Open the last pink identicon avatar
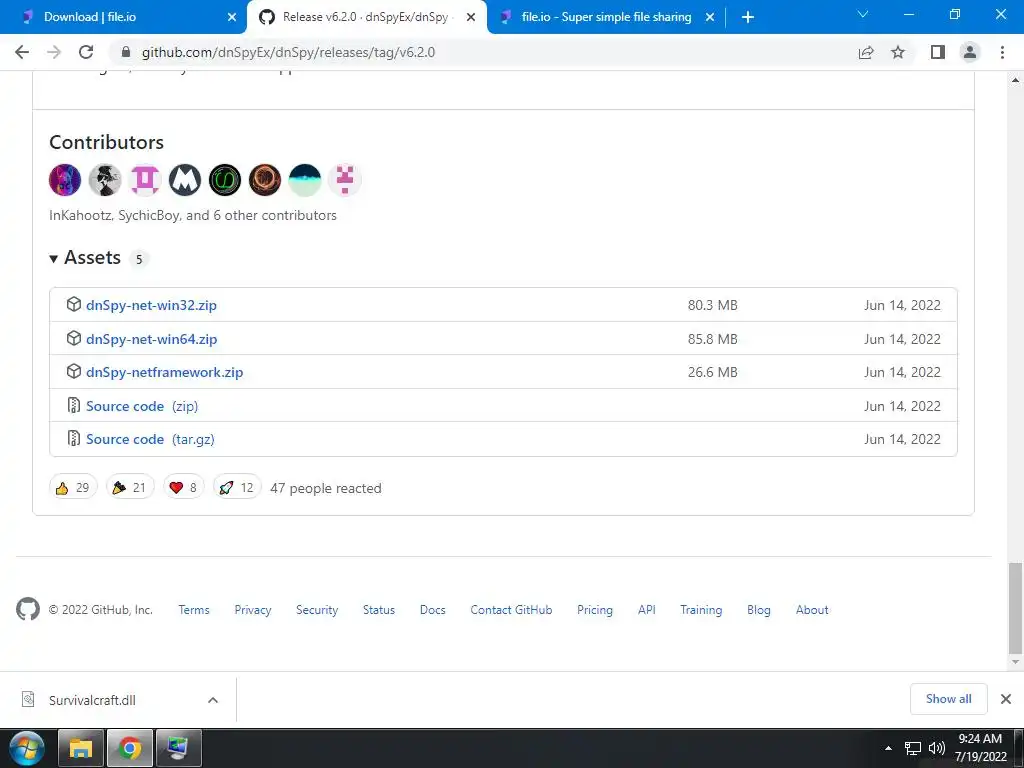The image size is (1024, 768). pyautogui.click(x=344, y=180)
